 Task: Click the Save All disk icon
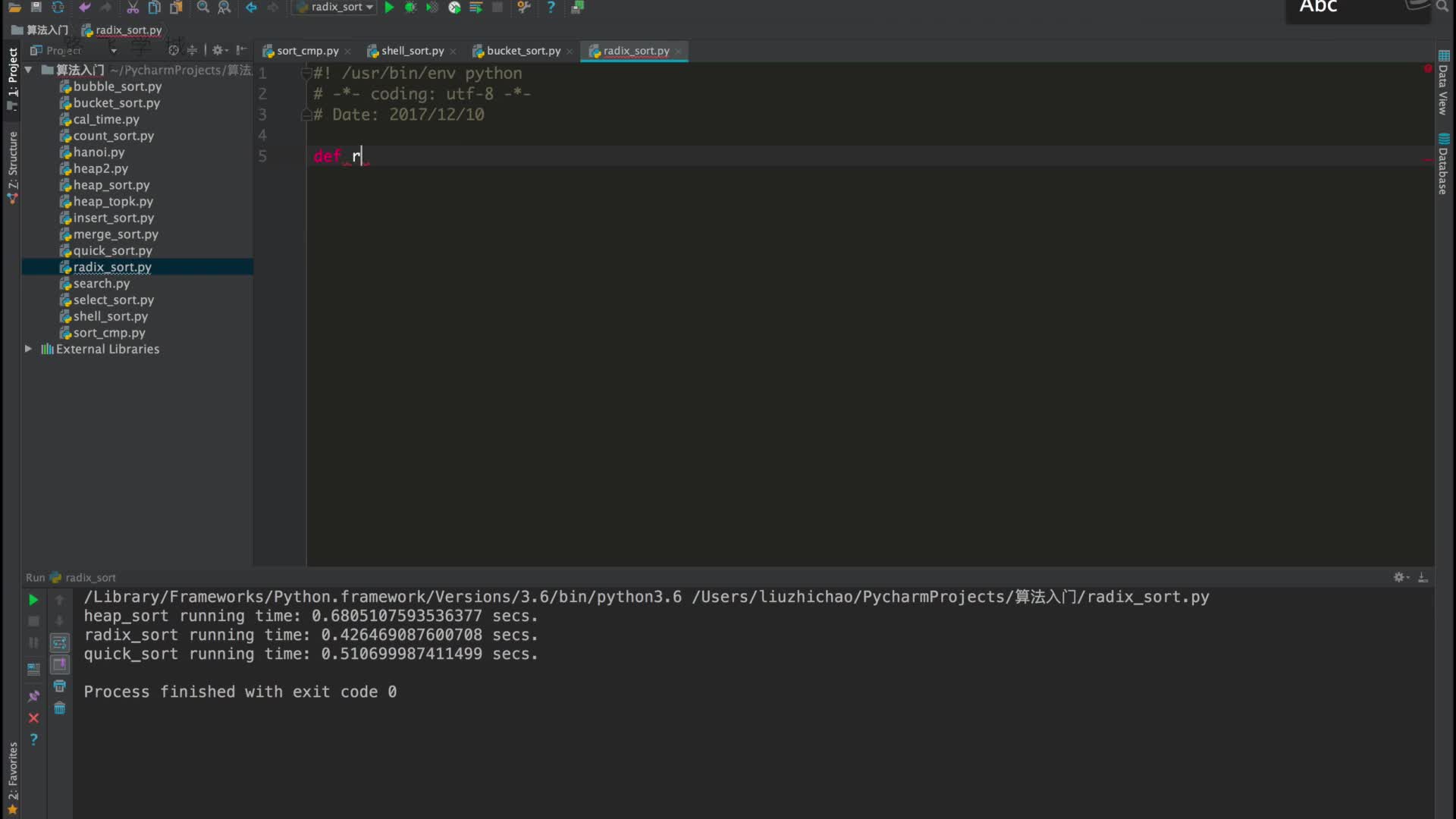pos(36,7)
